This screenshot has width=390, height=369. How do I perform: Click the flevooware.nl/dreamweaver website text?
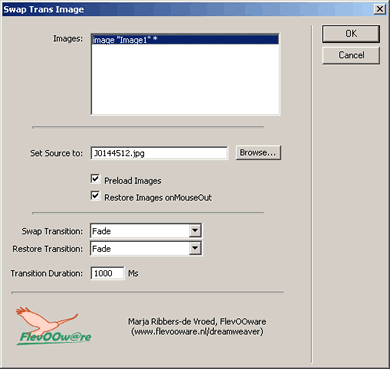(x=197, y=332)
